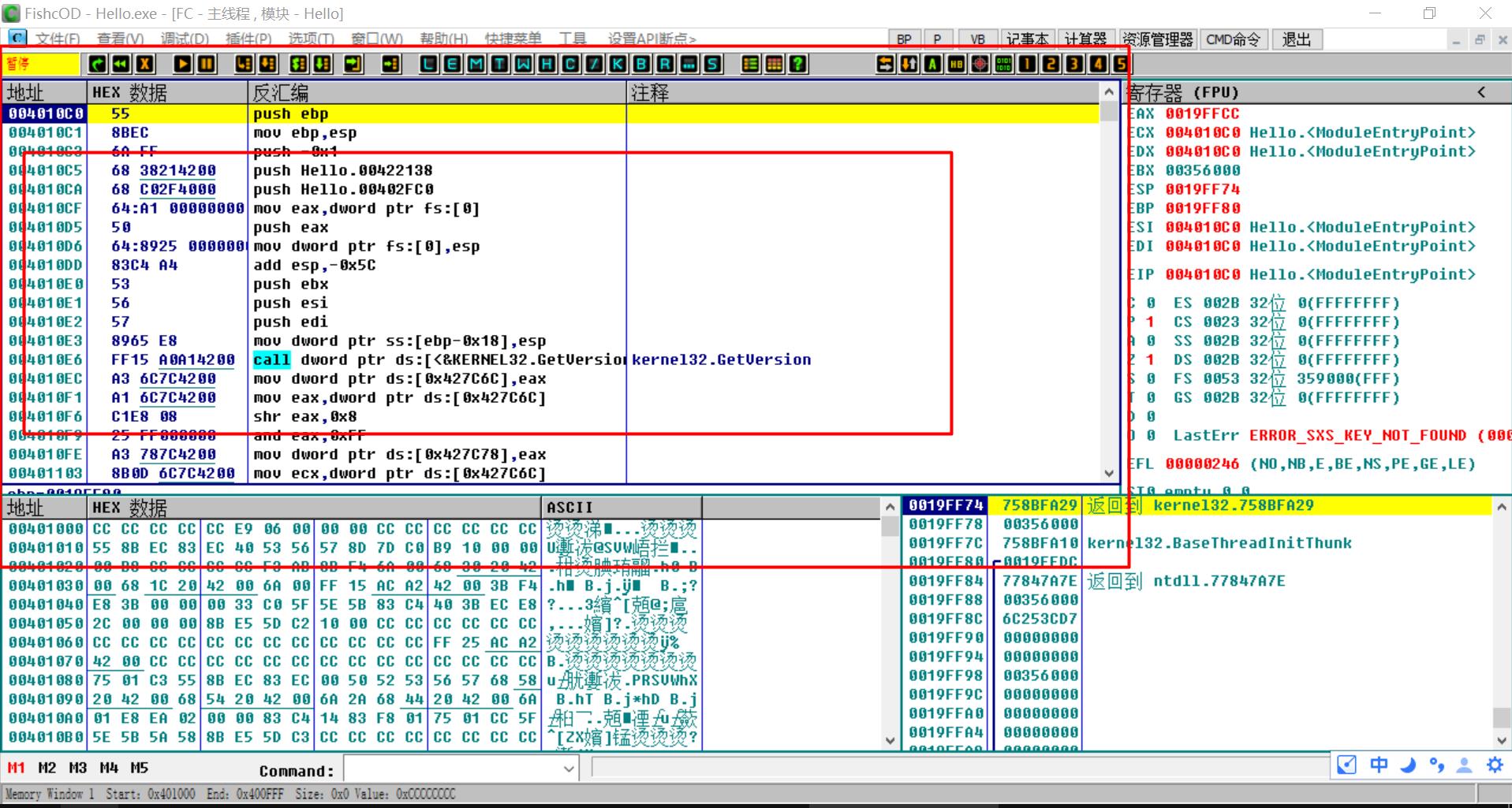Open Source window with S icon

(712, 65)
